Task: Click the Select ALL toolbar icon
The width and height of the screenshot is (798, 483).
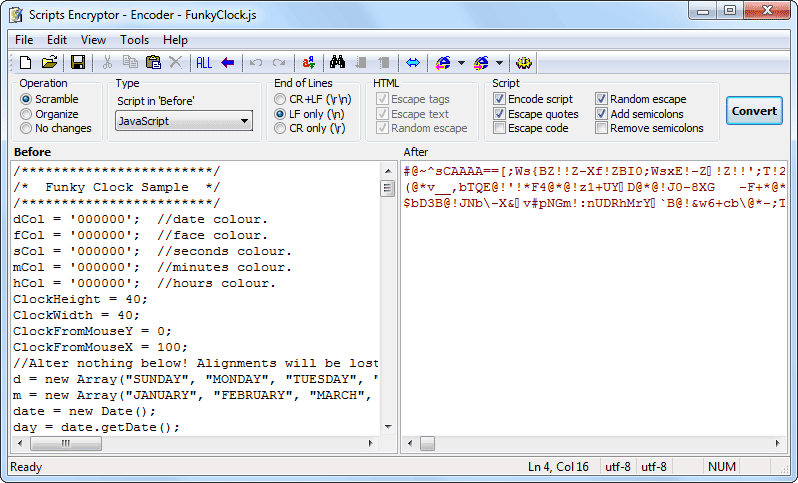Action: tap(204, 63)
